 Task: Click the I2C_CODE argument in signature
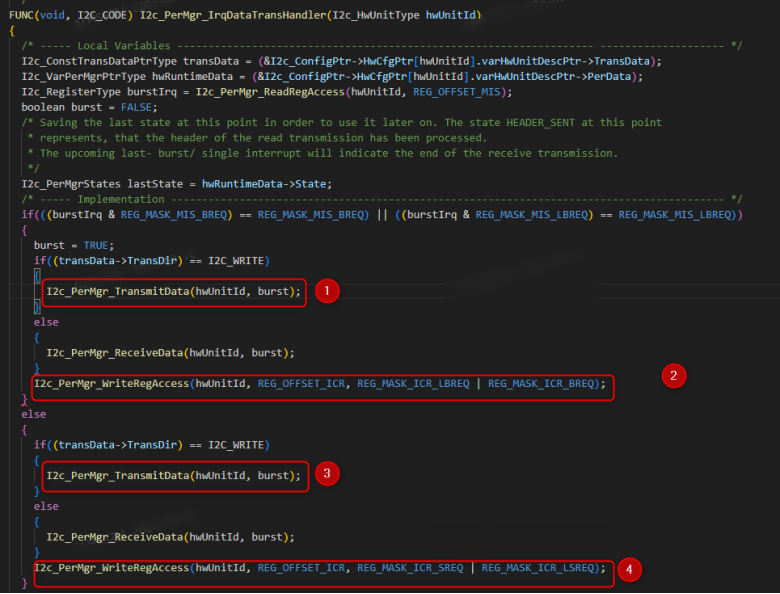coord(102,15)
